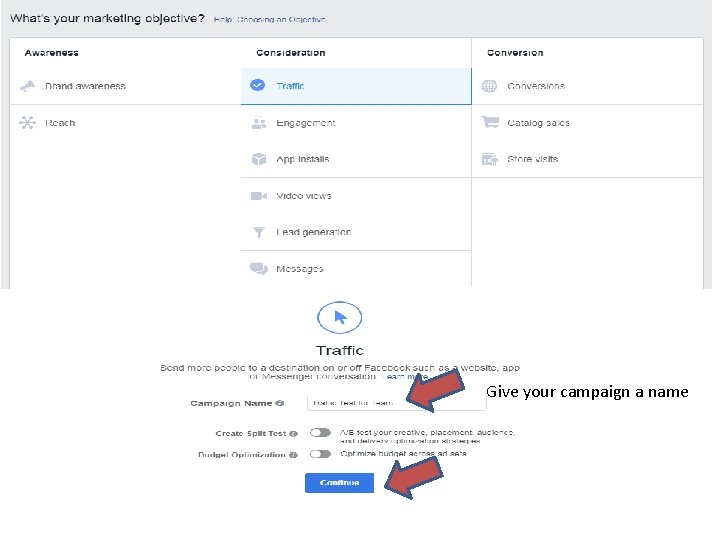
Task: Click the 'Optimize budget across ad sets' text
Action: tap(403, 454)
